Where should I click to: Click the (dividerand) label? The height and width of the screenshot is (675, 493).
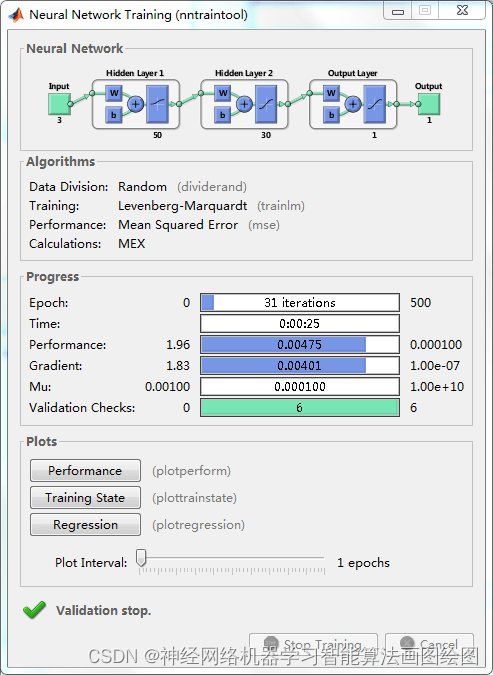click(x=212, y=187)
